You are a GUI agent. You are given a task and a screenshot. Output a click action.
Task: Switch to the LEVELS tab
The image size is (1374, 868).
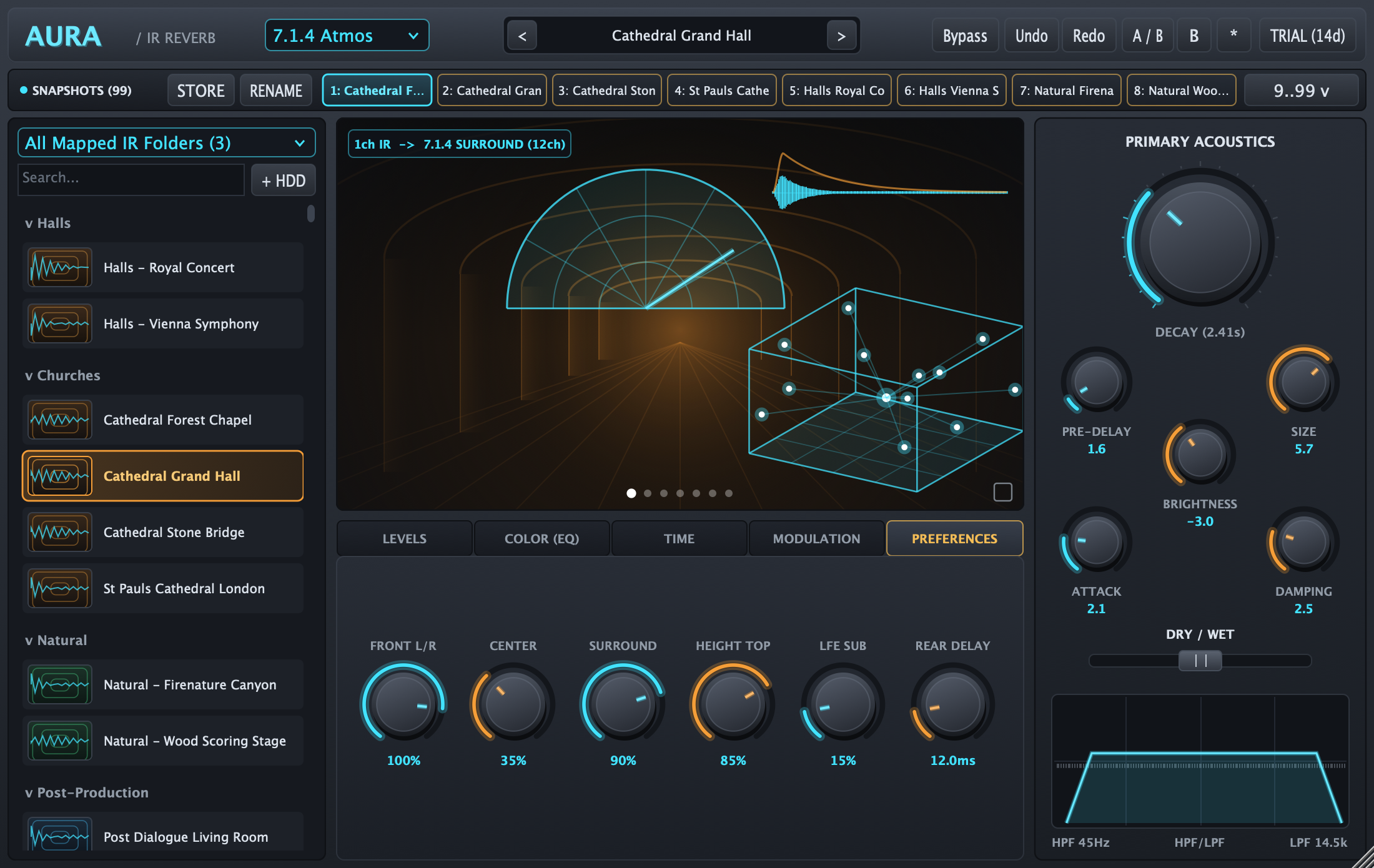[404, 538]
